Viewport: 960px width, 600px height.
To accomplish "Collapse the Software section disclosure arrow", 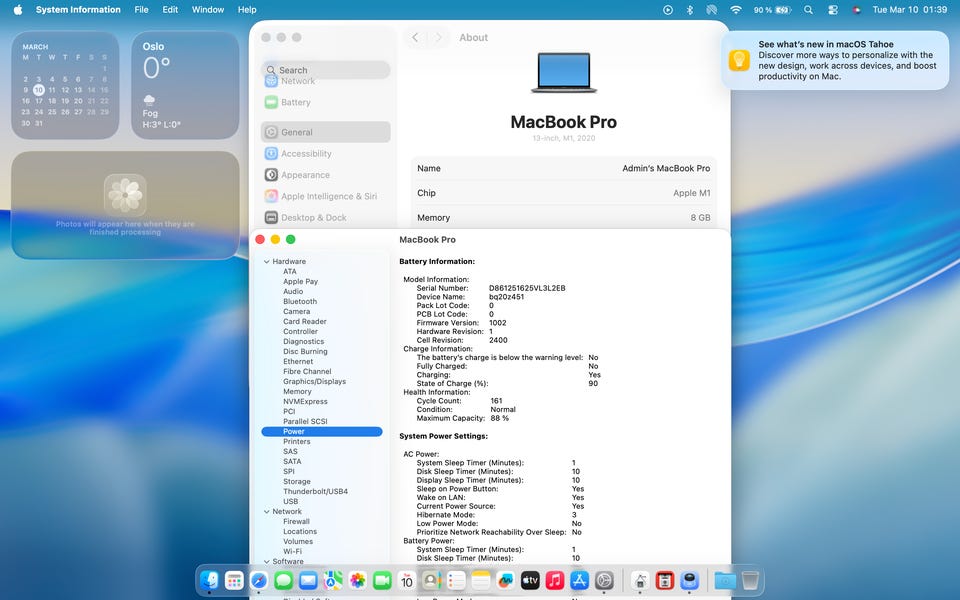I will point(266,562).
